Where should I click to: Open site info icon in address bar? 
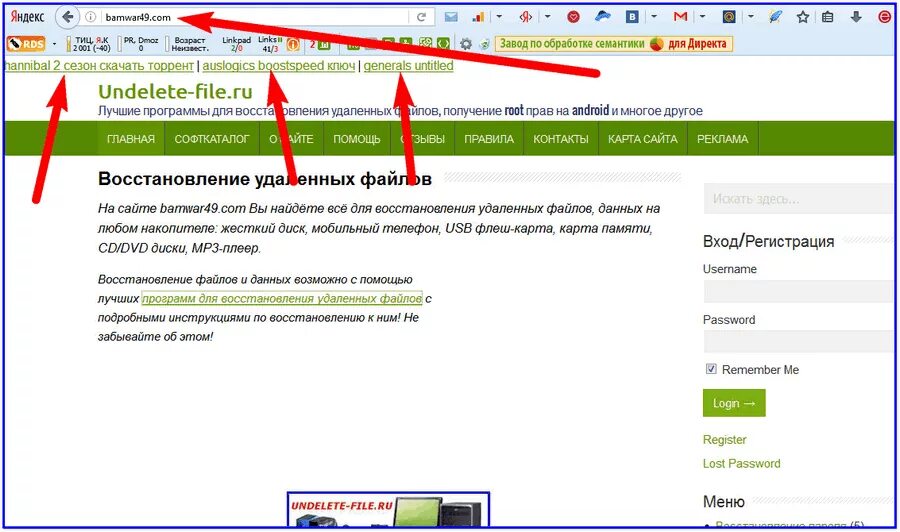pos(90,17)
